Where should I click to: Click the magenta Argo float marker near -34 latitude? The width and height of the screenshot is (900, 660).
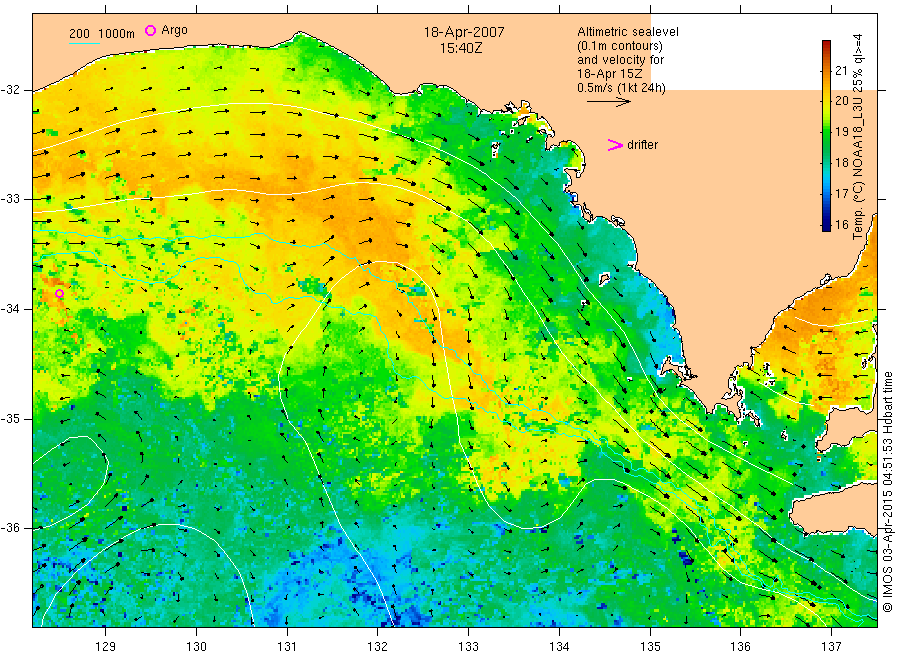click(59, 294)
